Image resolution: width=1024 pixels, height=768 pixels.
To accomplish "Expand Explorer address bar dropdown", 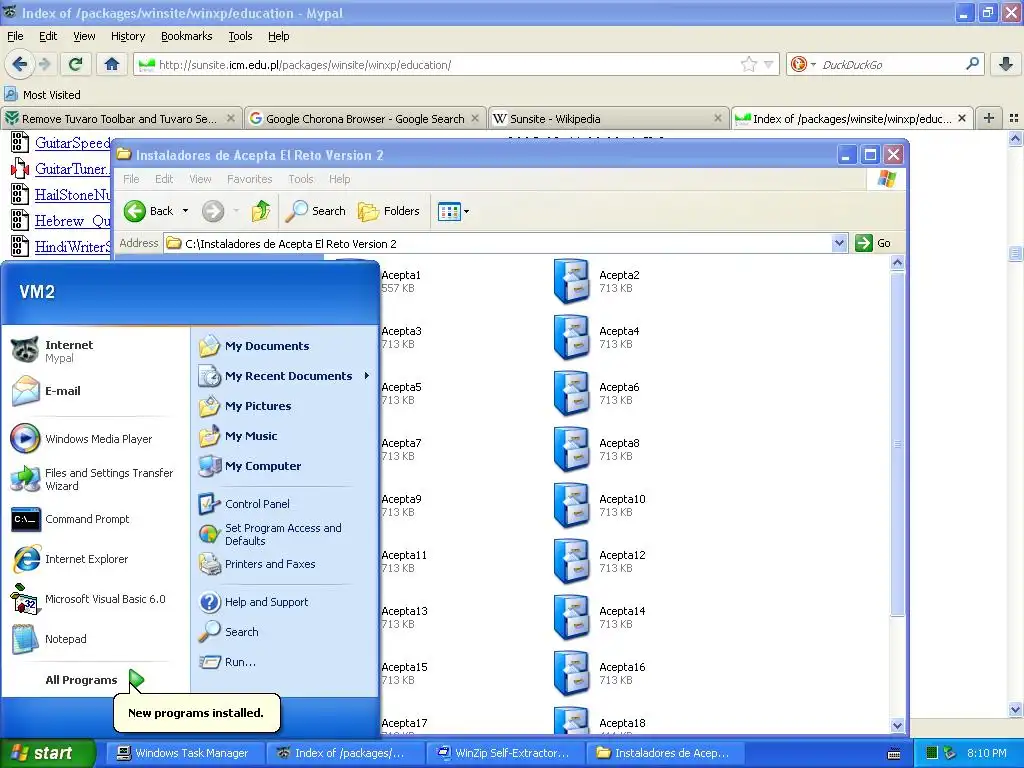I will click(839, 244).
